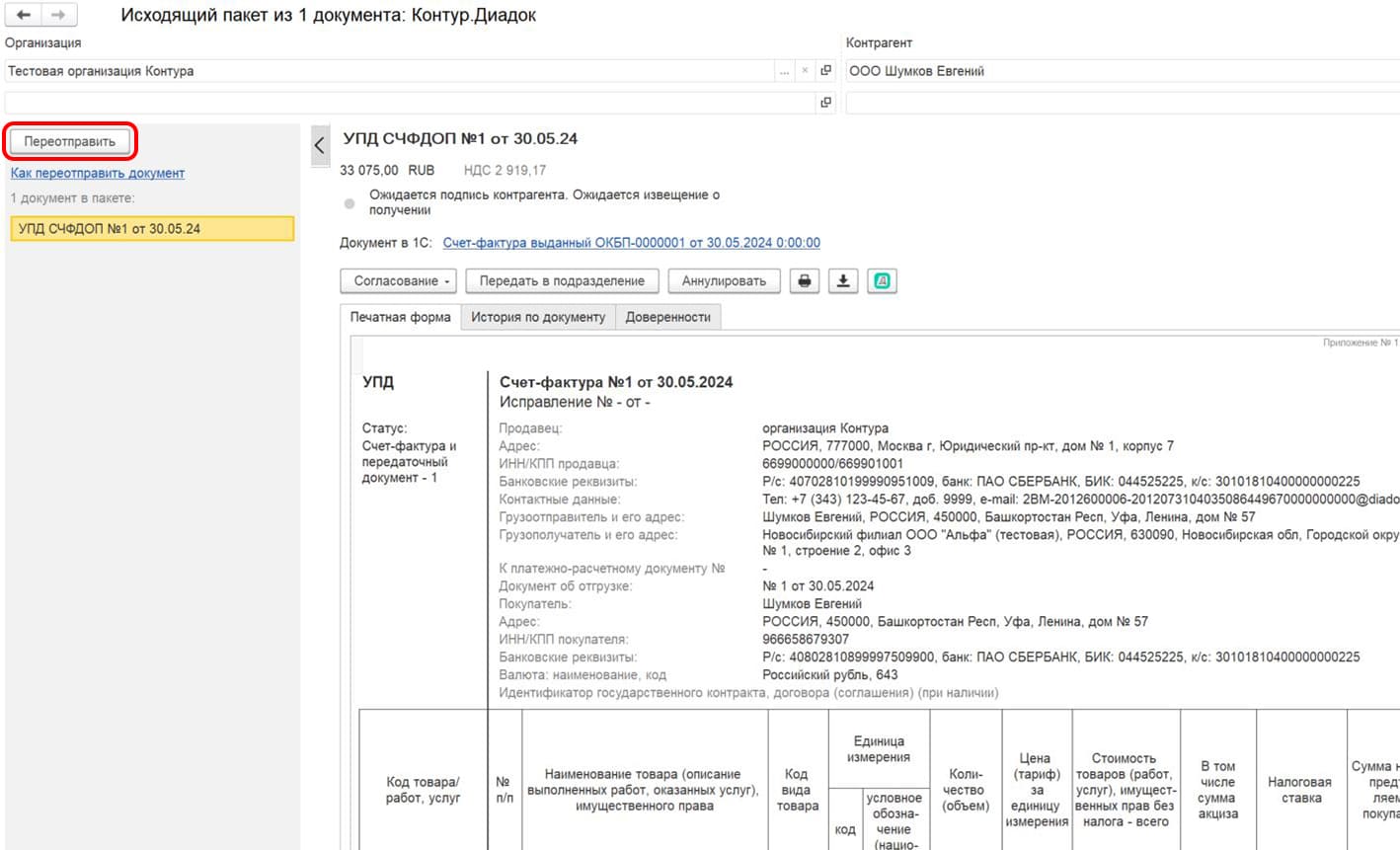
Task: Go back with the left arrow button
Action: (x=24, y=15)
